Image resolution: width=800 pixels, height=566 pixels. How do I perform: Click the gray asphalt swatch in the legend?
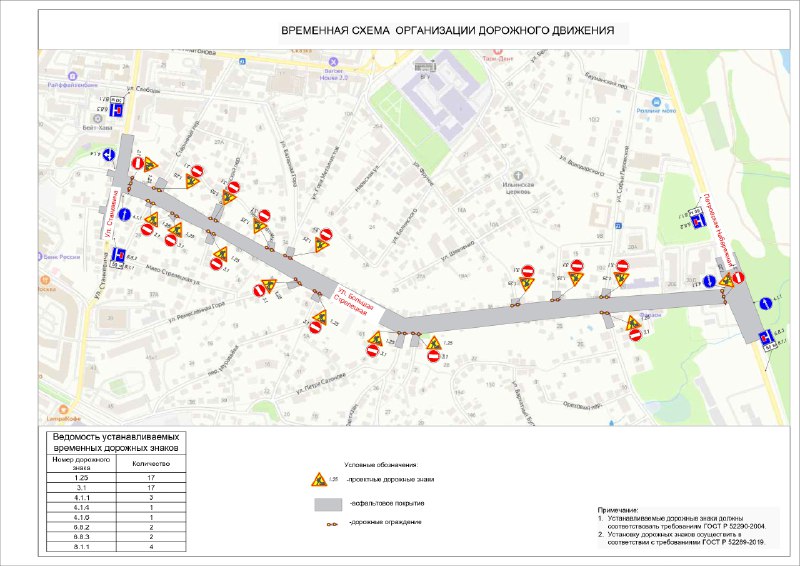click(x=328, y=505)
